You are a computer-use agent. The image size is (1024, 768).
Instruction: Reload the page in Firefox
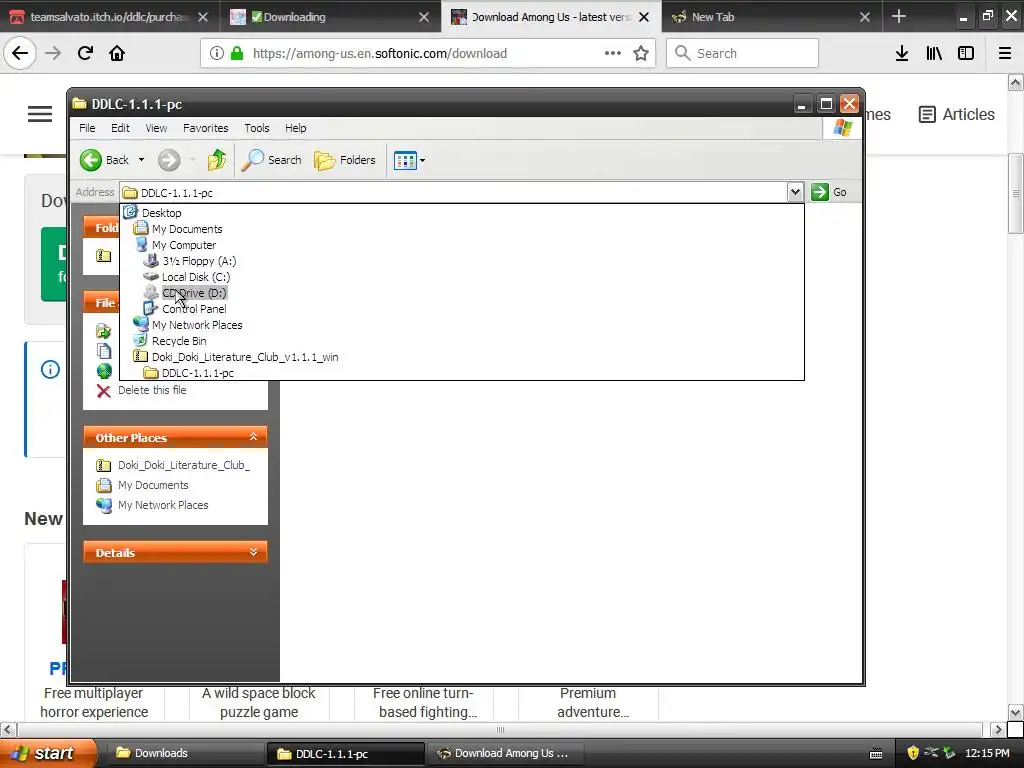click(x=85, y=53)
